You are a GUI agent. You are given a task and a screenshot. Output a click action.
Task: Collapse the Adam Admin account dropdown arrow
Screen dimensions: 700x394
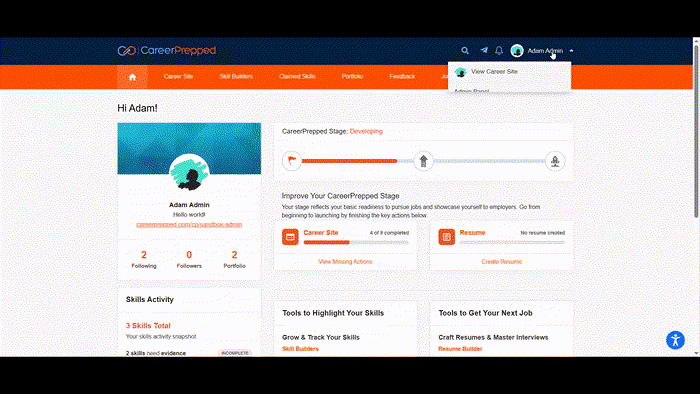[x=571, y=51]
